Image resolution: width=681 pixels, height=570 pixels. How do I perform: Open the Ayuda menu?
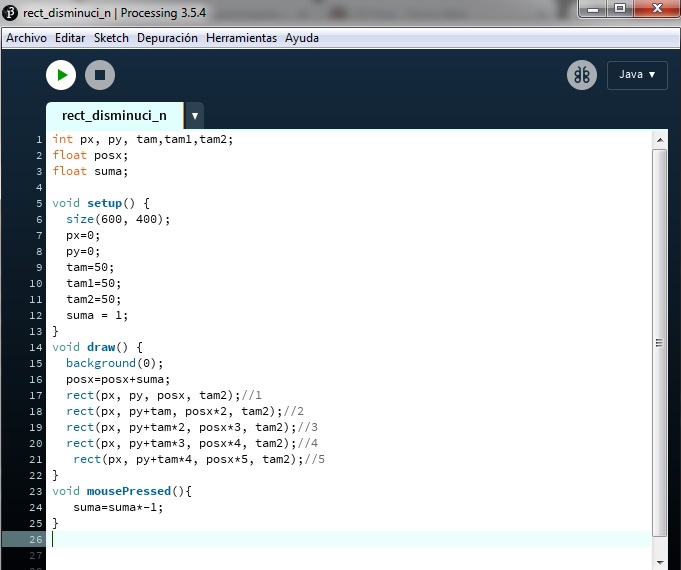point(302,38)
